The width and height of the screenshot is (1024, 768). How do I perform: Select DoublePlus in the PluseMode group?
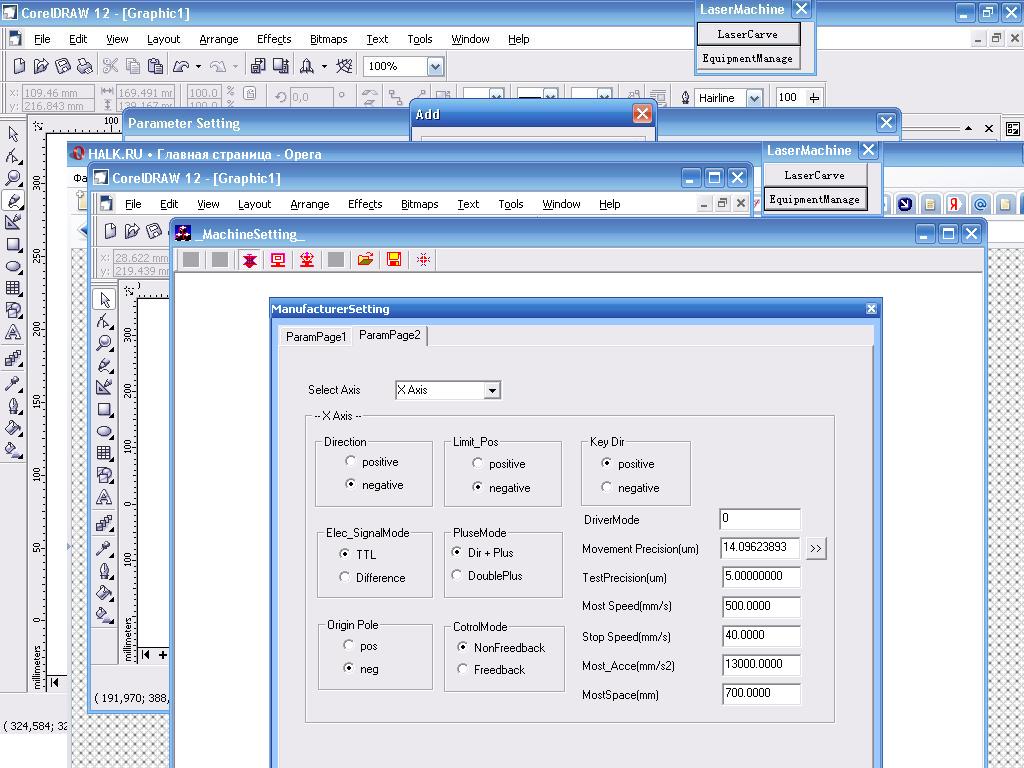[x=457, y=575]
